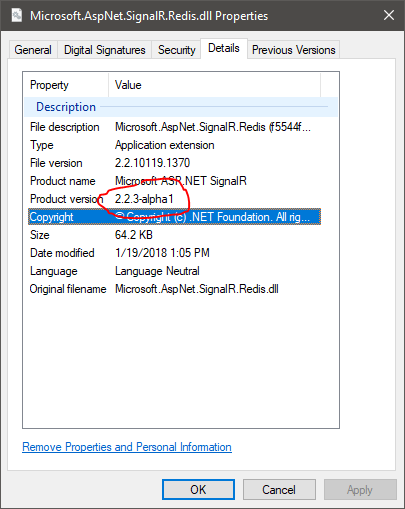Open the Previous Versions tab

click(x=294, y=50)
